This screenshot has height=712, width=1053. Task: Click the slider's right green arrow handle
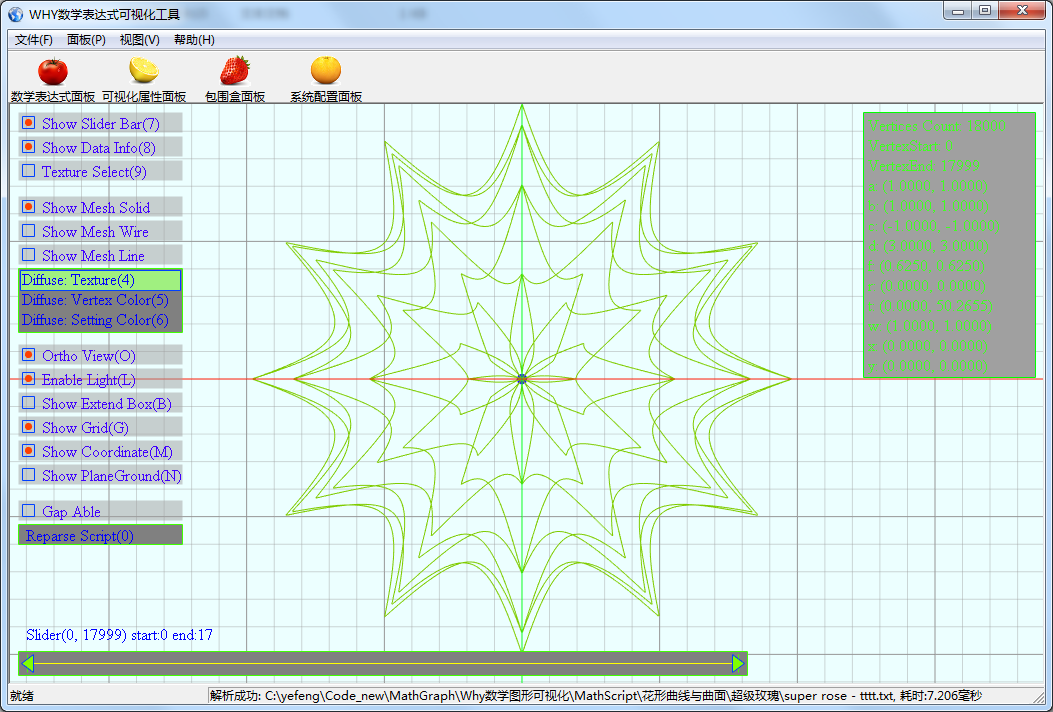738,664
